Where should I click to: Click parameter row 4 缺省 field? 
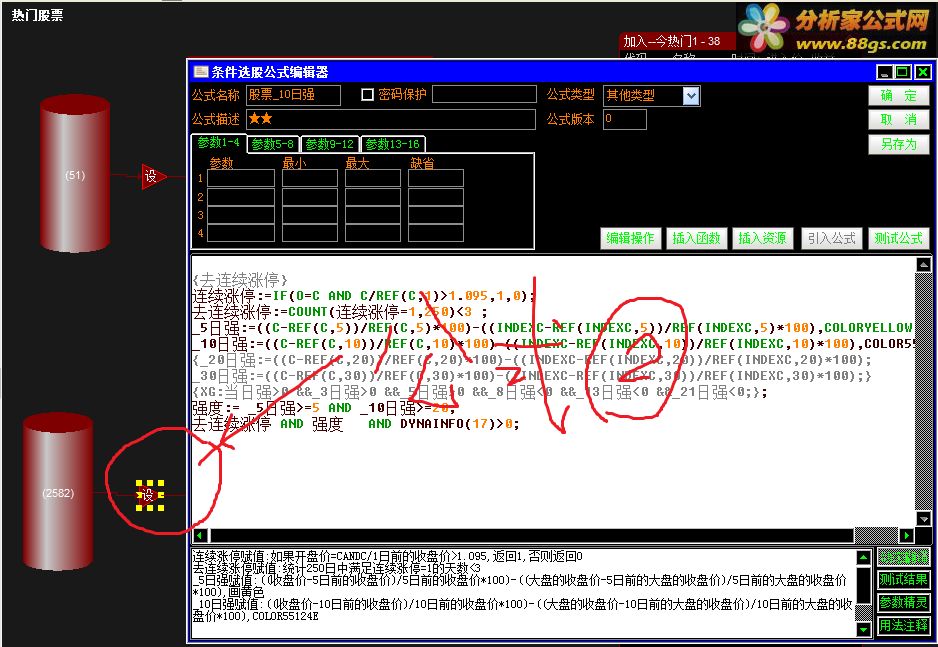click(436, 233)
